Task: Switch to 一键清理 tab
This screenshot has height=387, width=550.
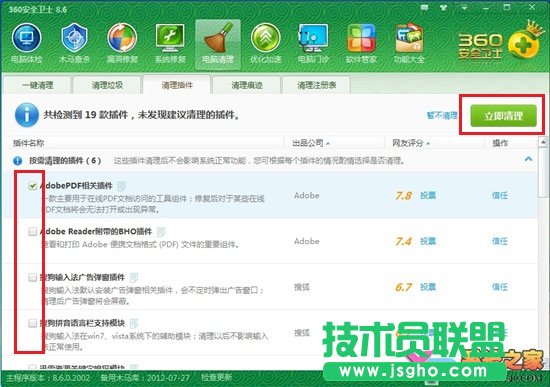Action: (37, 85)
